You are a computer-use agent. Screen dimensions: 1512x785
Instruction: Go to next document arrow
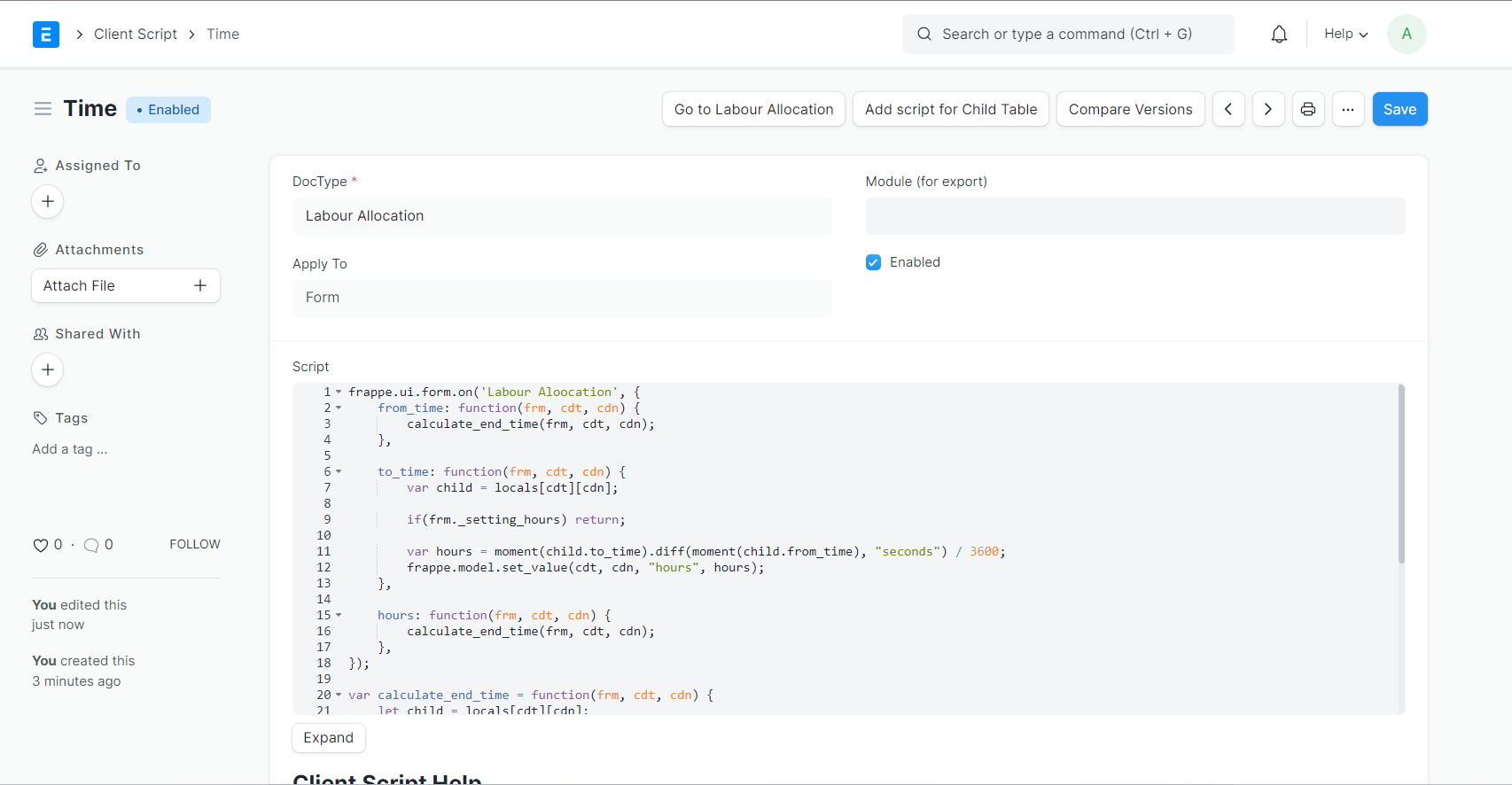click(1268, 109)
